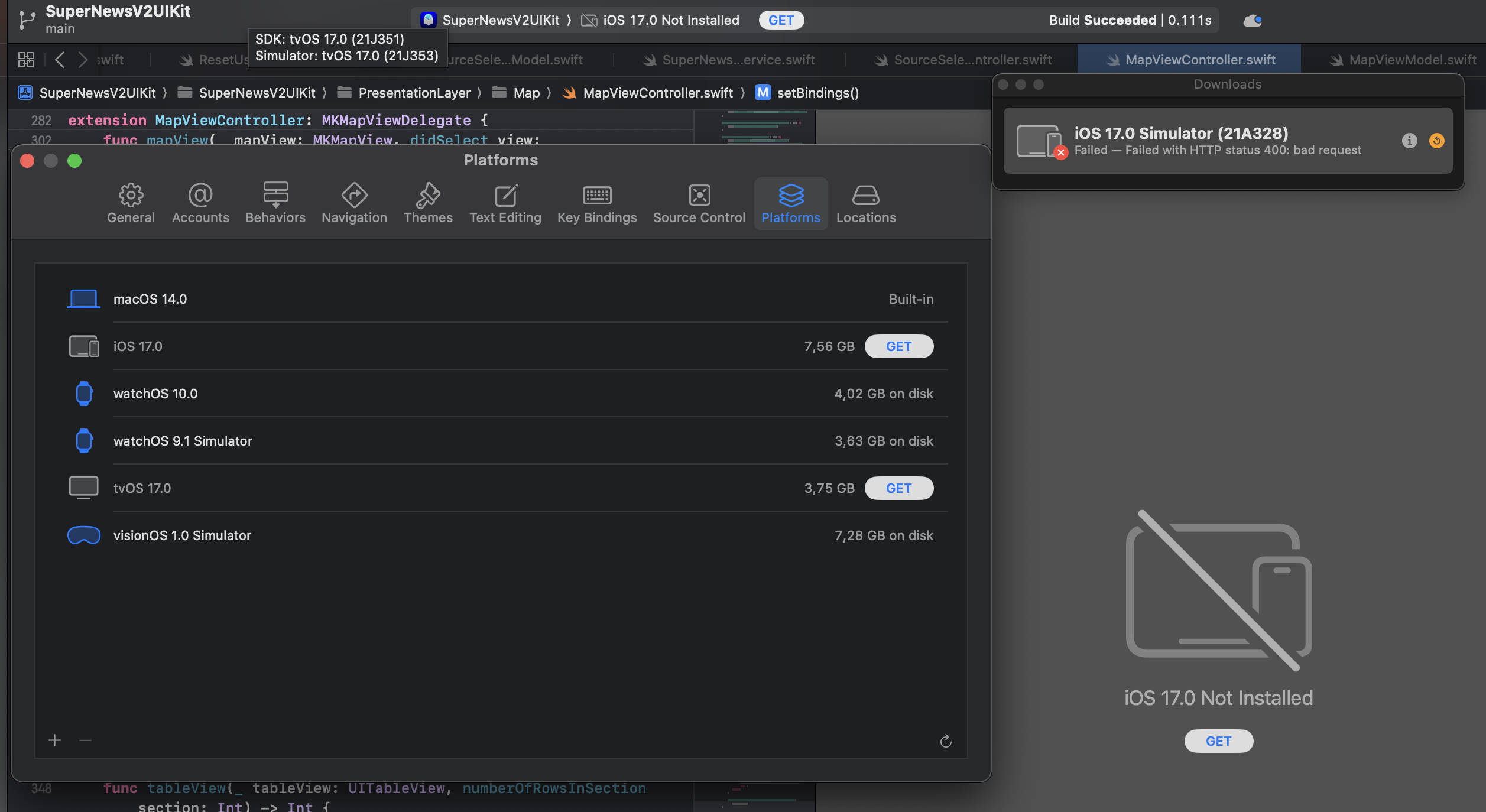
Task: Click the related items grid icon
Action: [x=26, y=60]
